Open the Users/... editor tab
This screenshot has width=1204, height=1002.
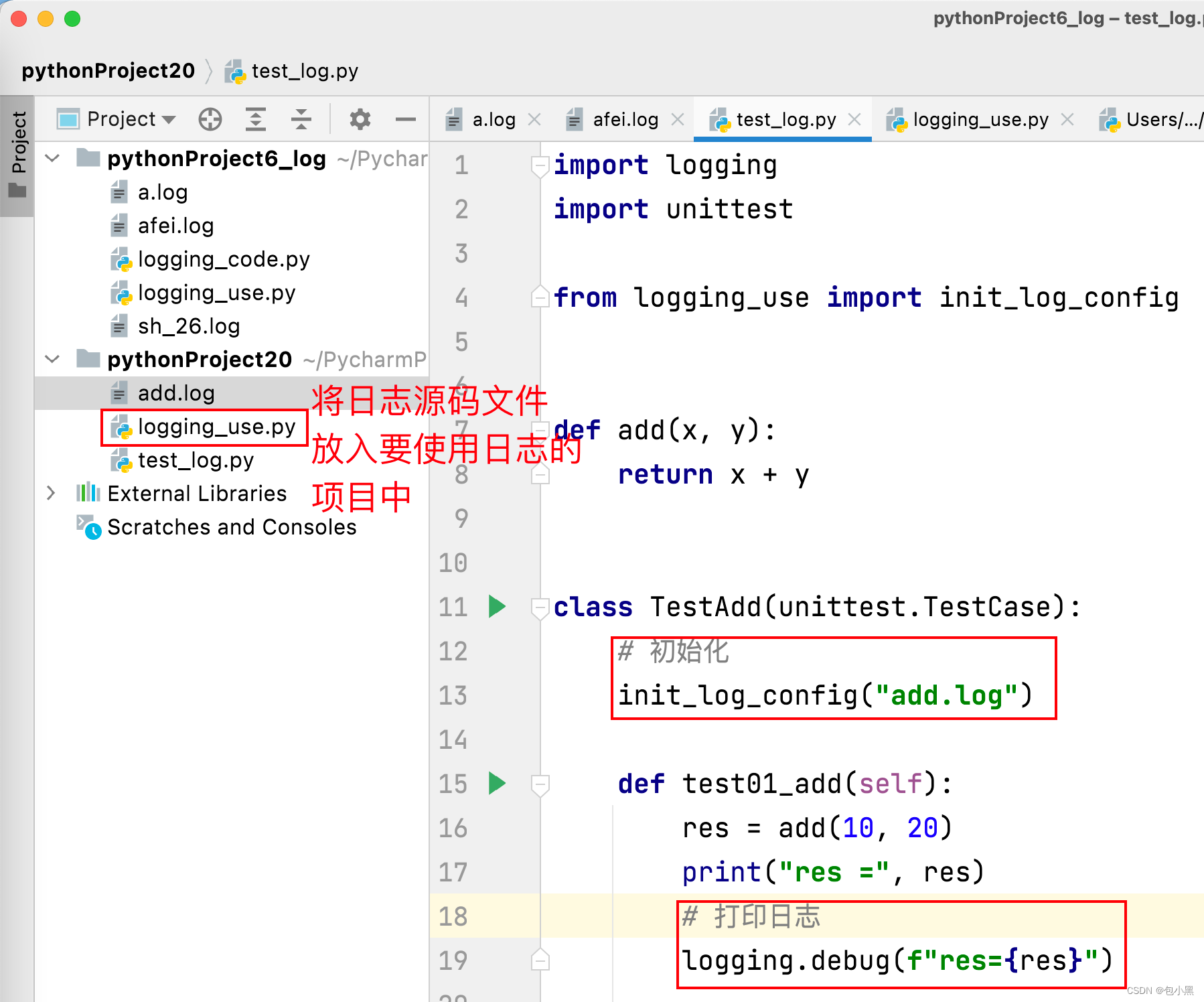click(1150, 119)
